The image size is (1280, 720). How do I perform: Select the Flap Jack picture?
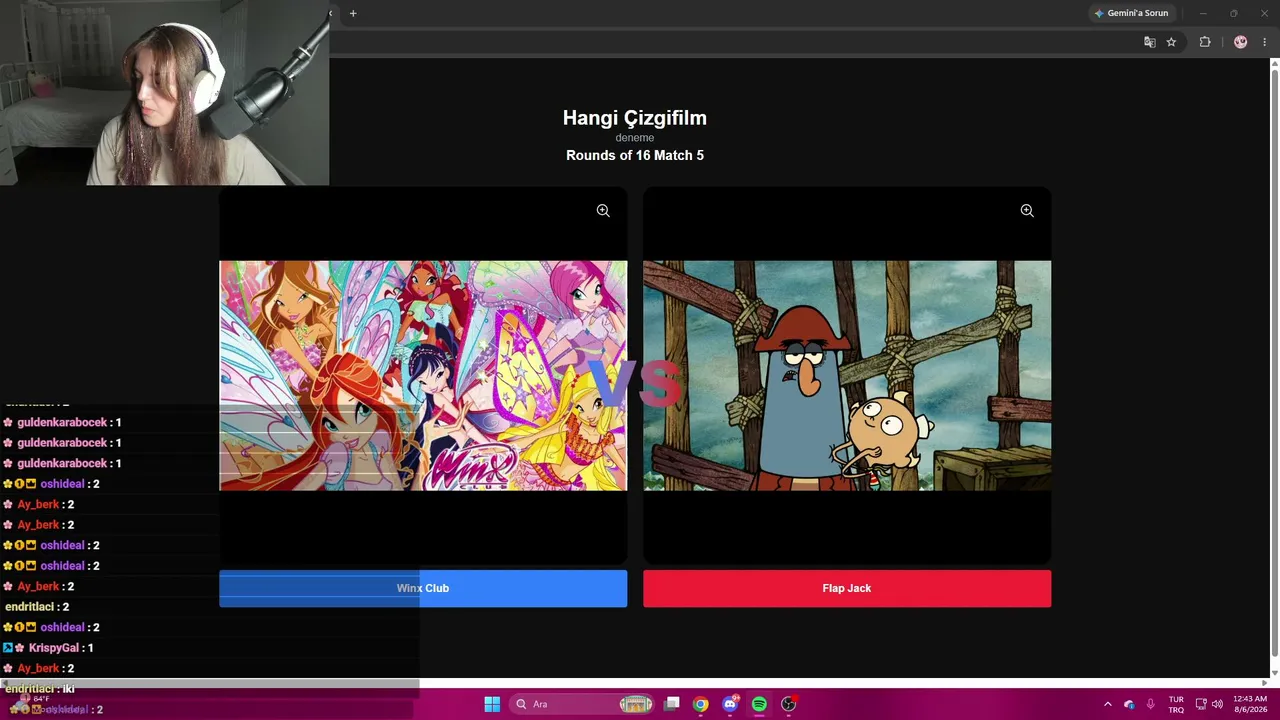click(847, 376)
